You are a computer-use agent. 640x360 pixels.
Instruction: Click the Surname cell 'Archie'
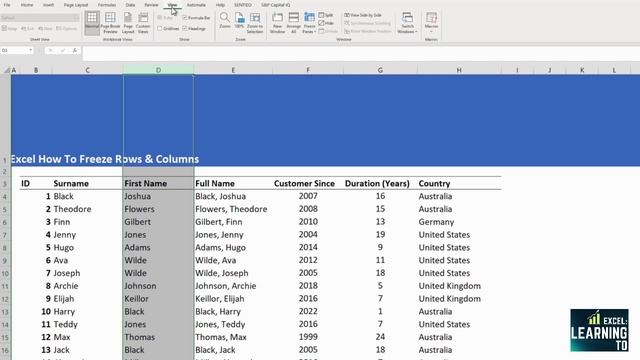(87, 286)
